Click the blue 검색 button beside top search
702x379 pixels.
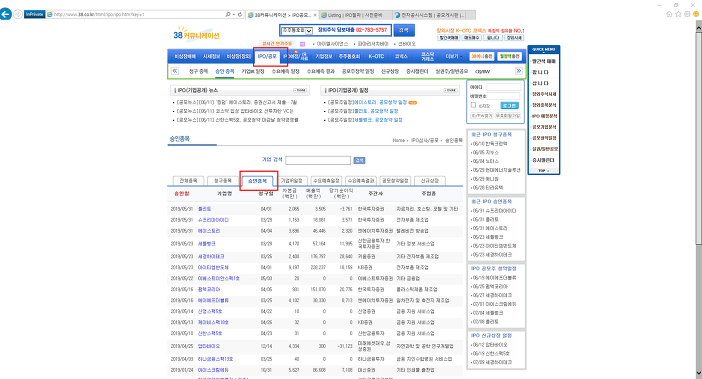(404, 30)
